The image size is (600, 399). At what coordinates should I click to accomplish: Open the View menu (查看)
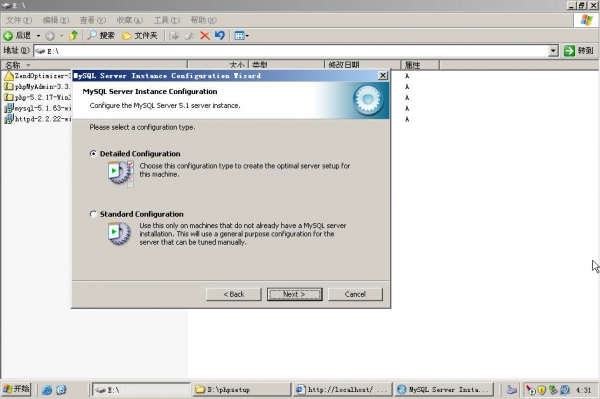93,20
